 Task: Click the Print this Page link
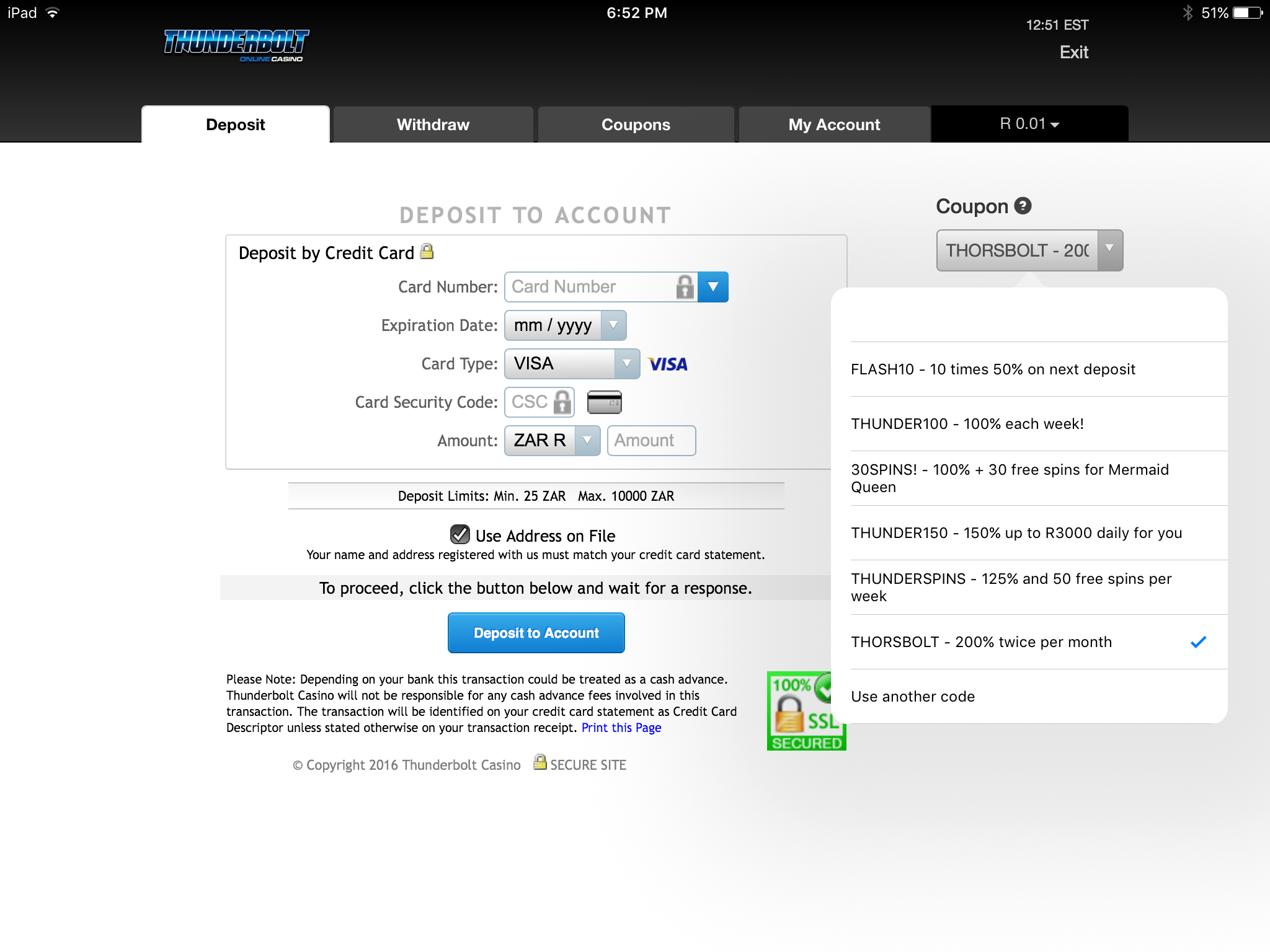coord(621,728)
